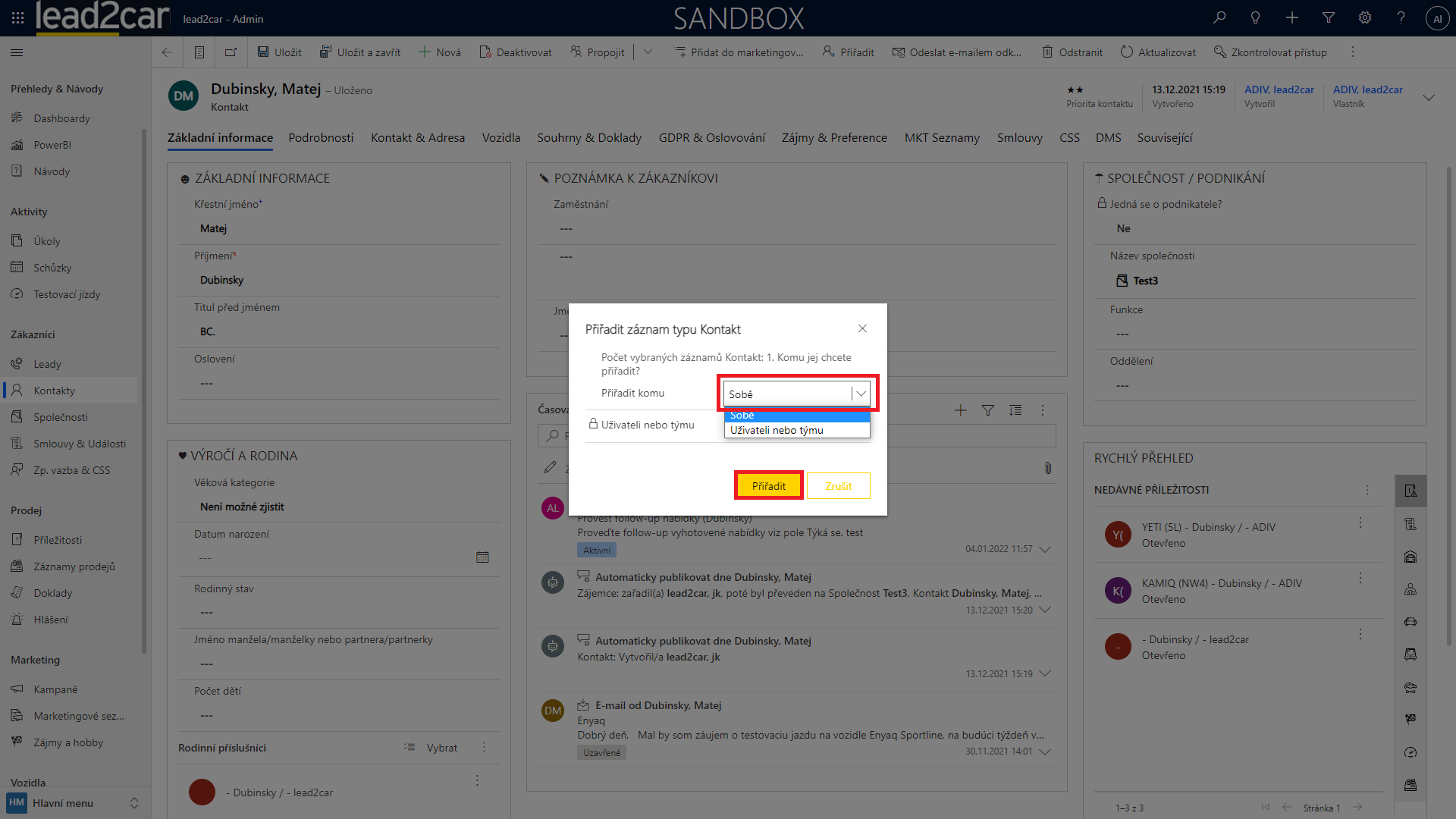Click the search magnifier icon in top bar

1219,17
